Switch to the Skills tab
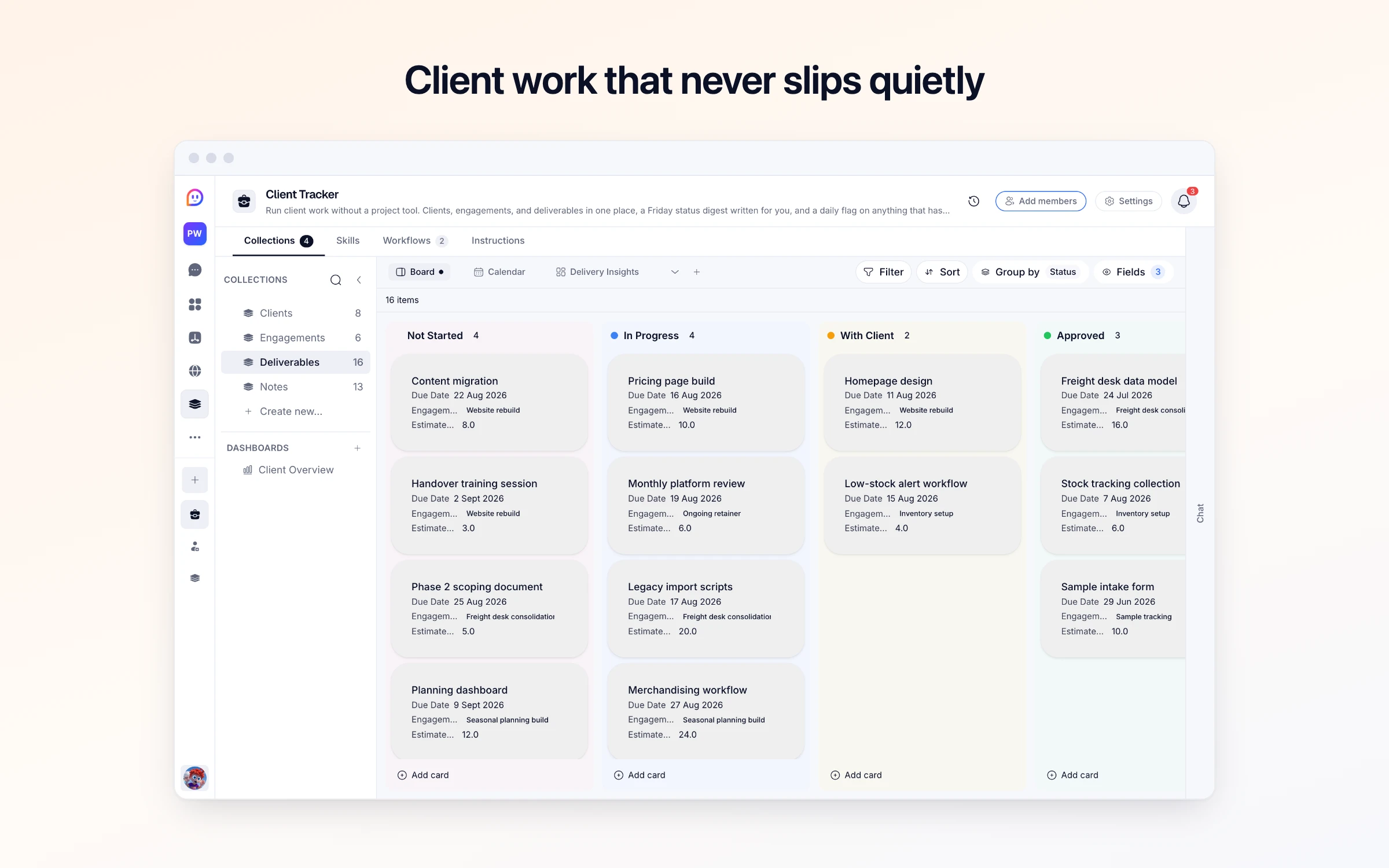 click(x=348, y=241)
